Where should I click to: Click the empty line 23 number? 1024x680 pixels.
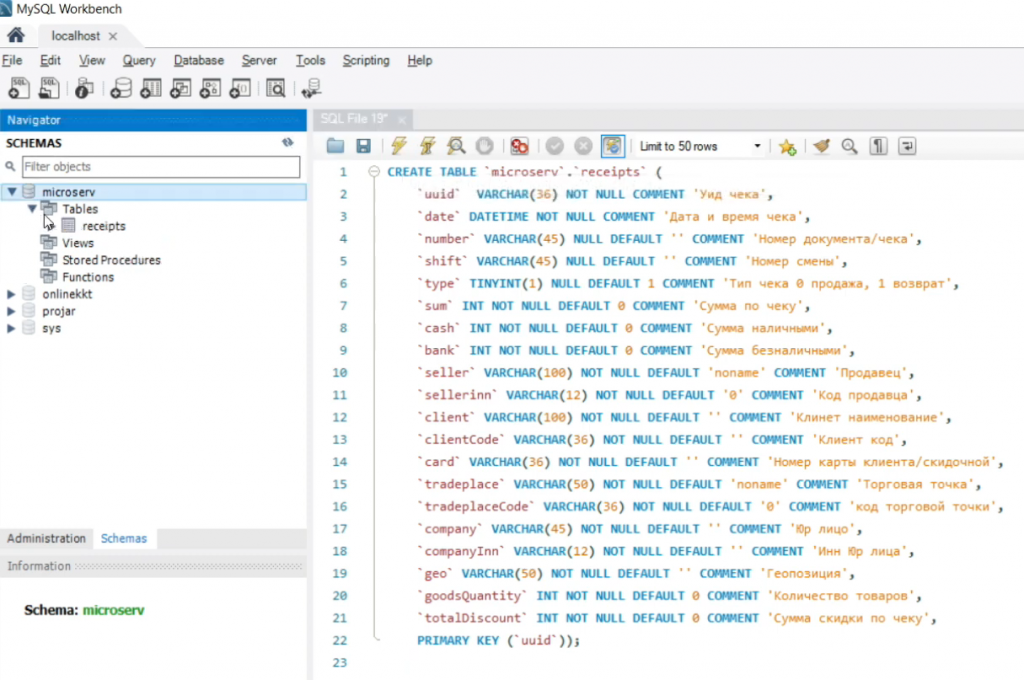click(340, 662)
